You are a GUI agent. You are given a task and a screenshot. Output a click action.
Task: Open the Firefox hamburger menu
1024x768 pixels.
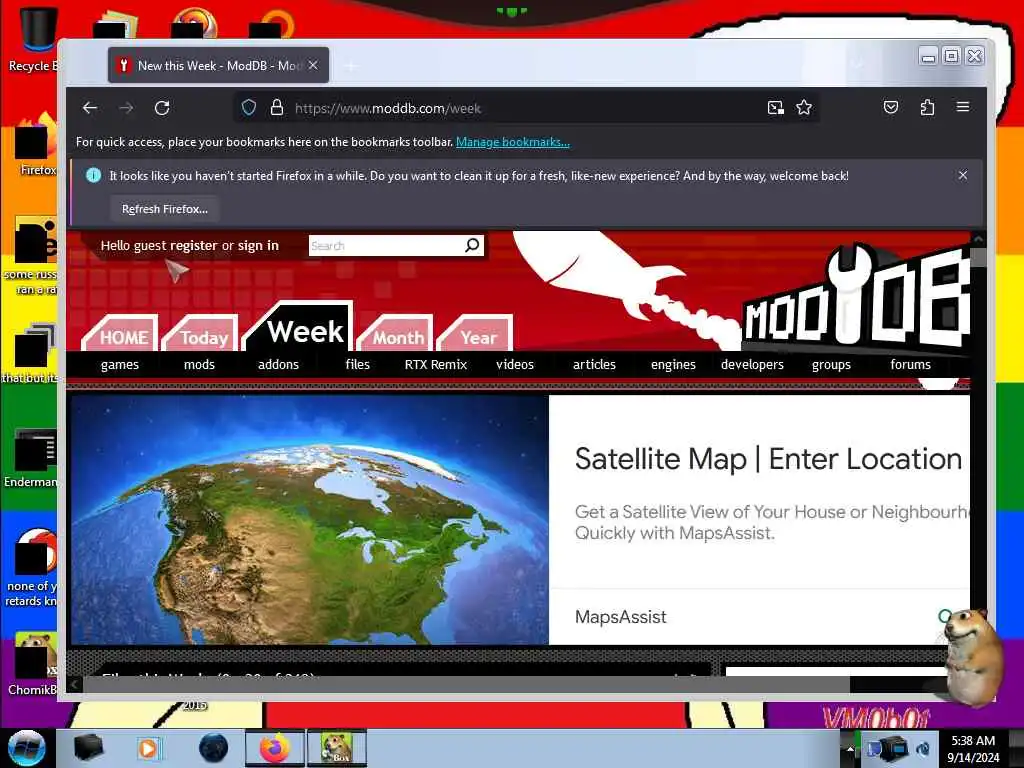963,106
